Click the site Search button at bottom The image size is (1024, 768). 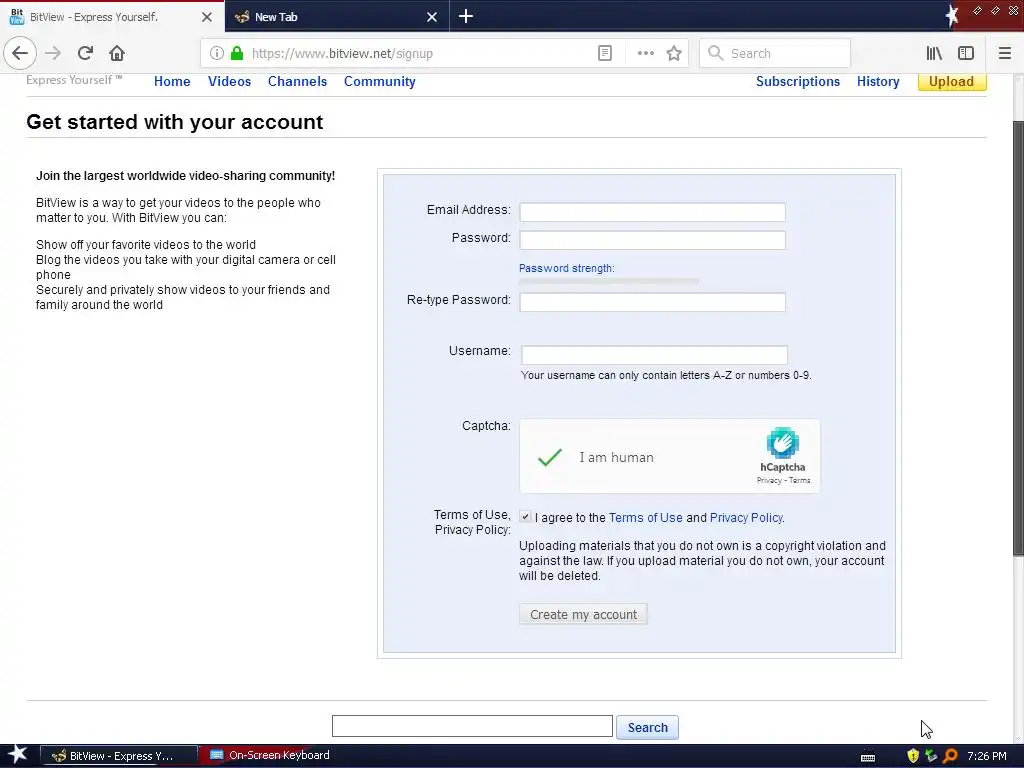647,727
